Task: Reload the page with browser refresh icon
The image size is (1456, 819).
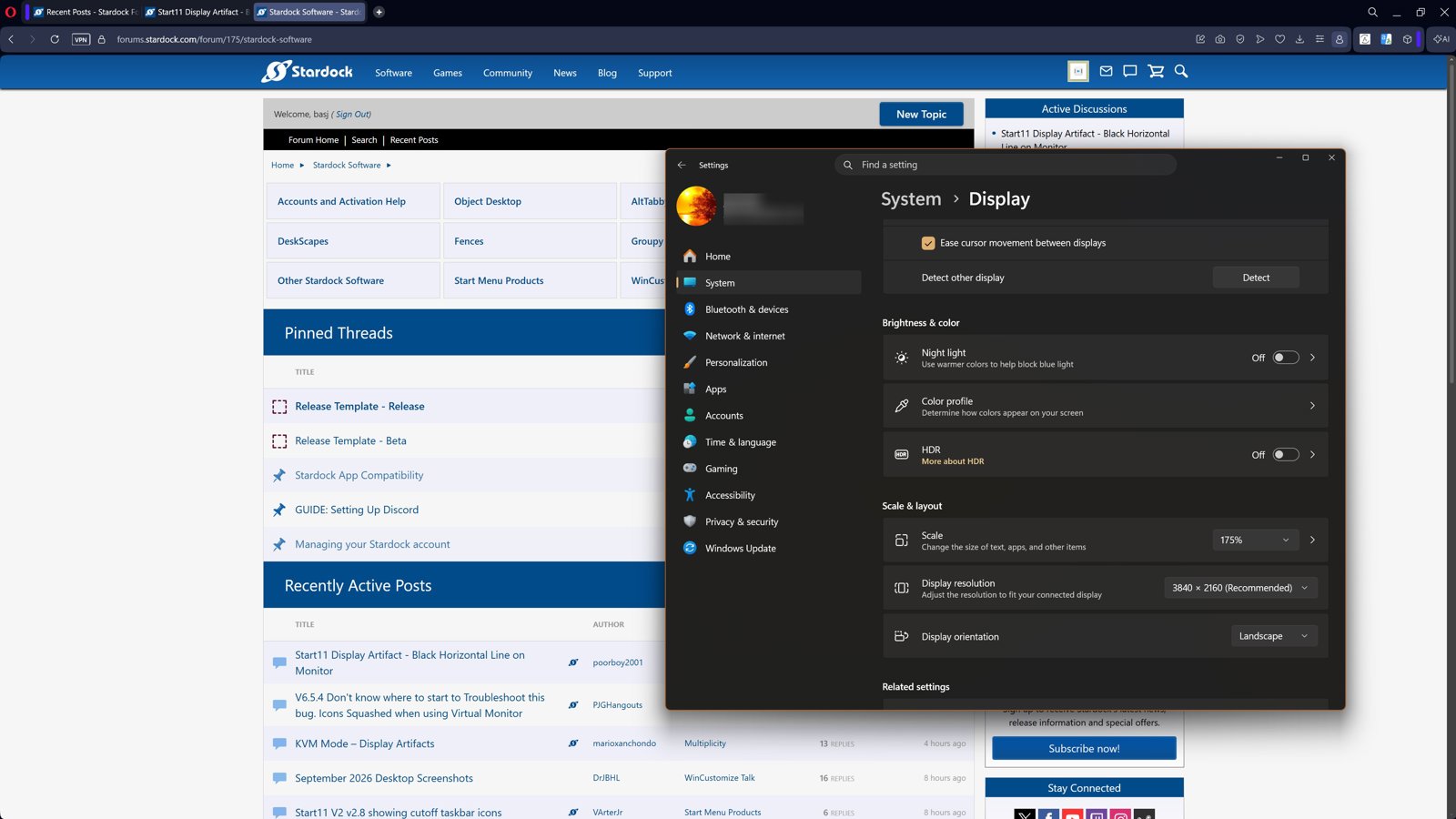Action: [55, 39]
